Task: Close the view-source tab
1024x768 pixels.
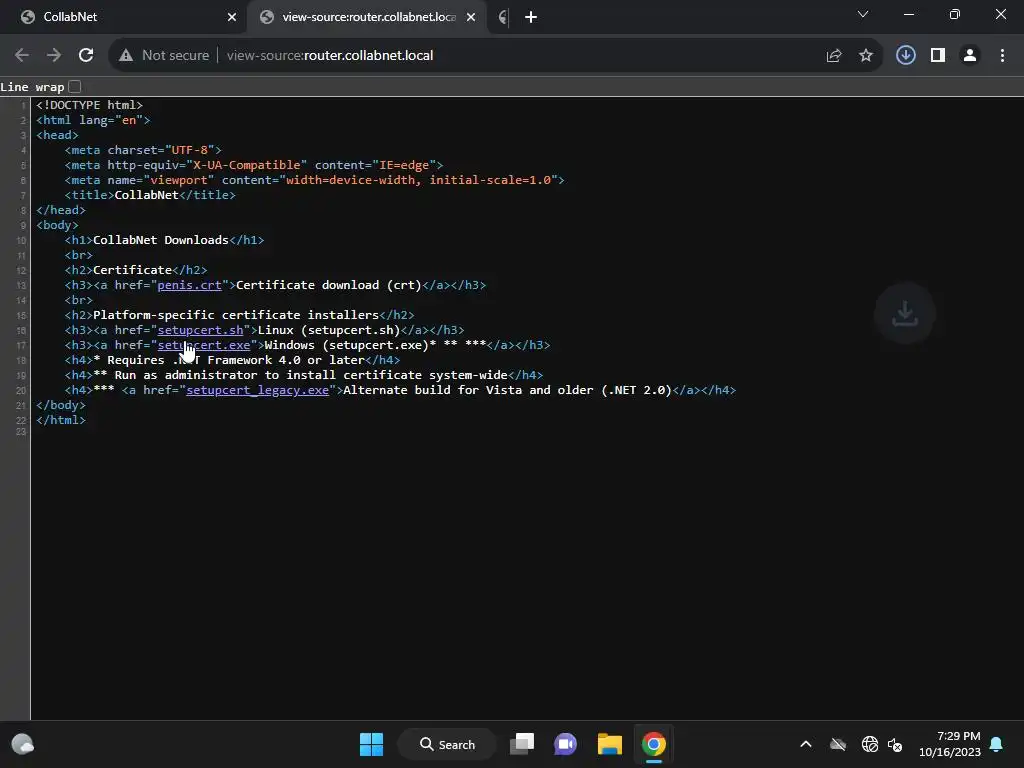Action: click(x=471, y=17)
